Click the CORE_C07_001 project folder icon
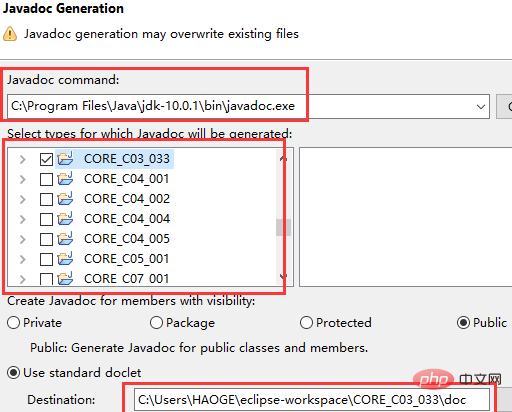The image size is (512, 412). (x=65, y=278)
